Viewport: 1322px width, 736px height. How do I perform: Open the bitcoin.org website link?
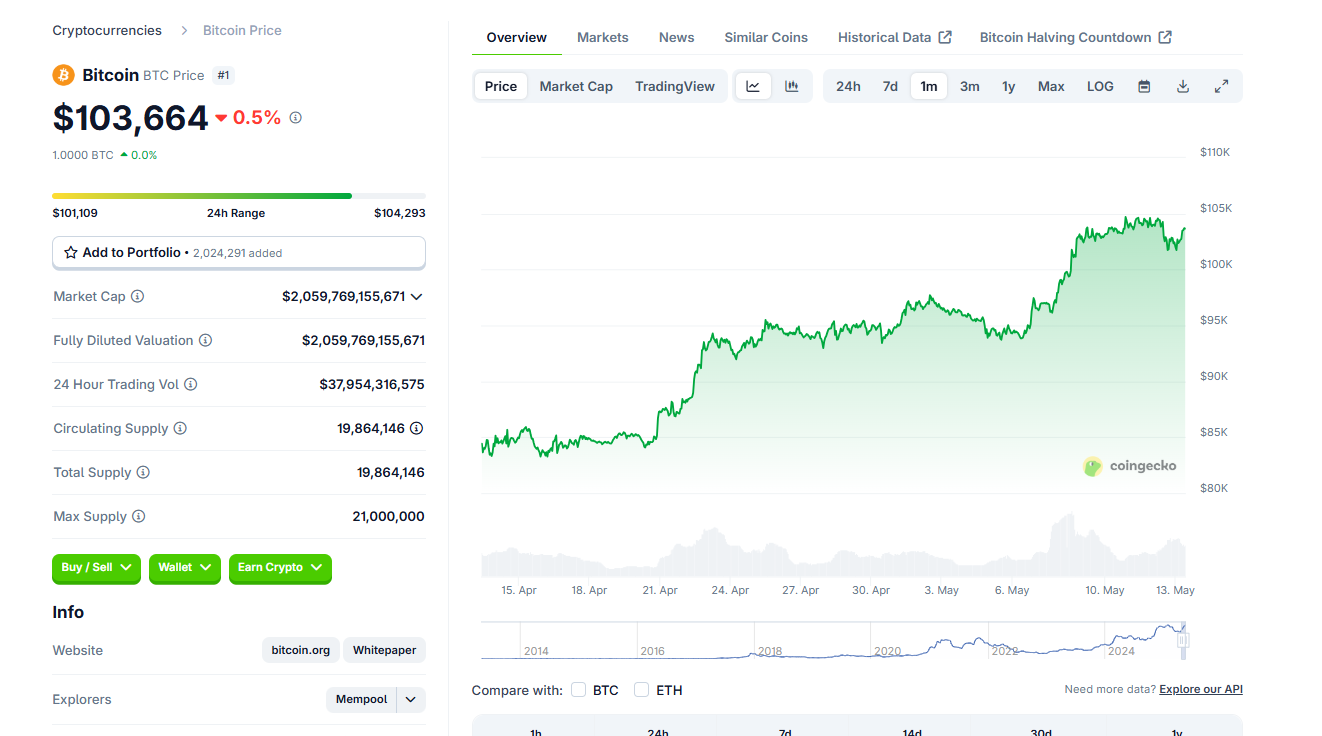click(x=301, y=651)
